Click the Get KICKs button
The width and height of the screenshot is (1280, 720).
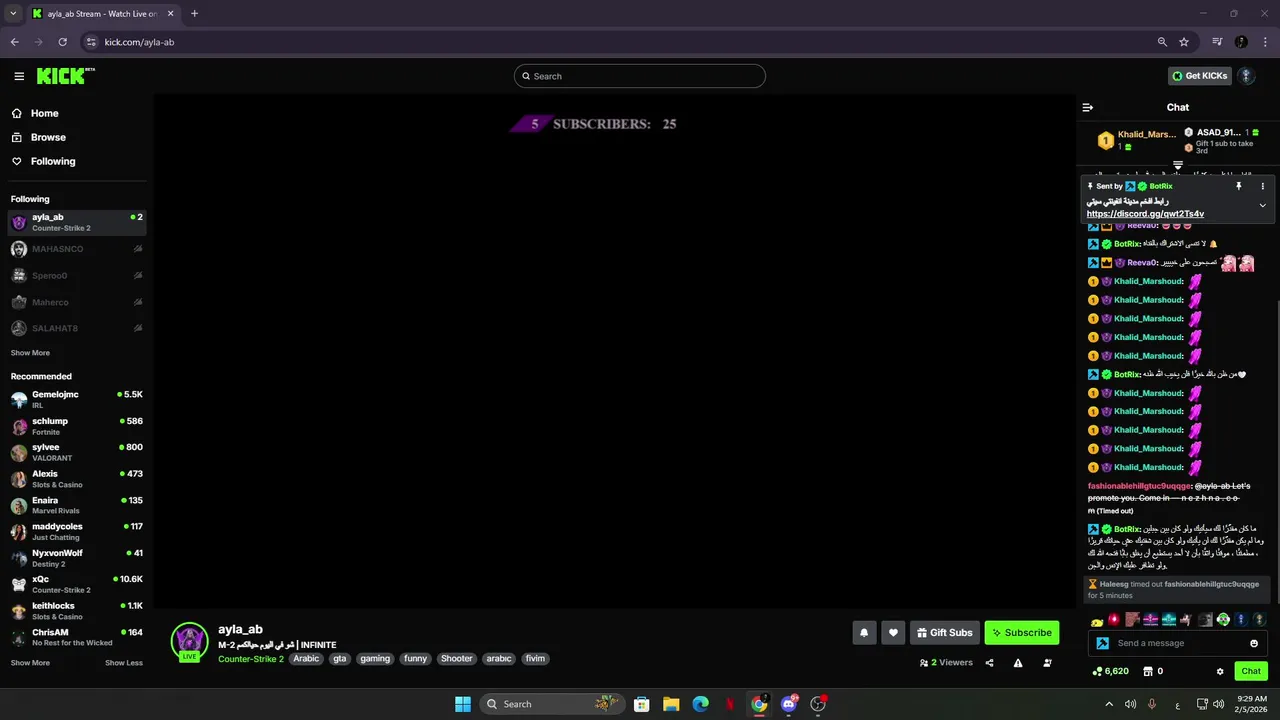click(x=1199, y=76)
